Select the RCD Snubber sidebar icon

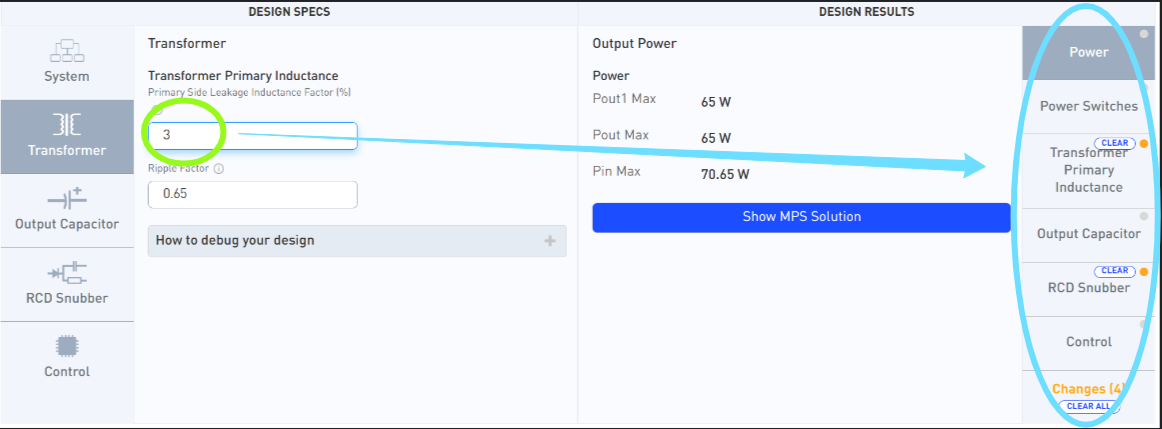(67, 272)
